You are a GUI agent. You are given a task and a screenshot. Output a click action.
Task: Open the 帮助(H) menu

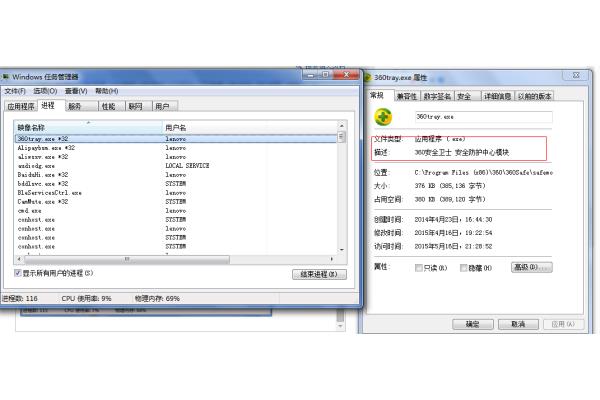click(106, 91)
